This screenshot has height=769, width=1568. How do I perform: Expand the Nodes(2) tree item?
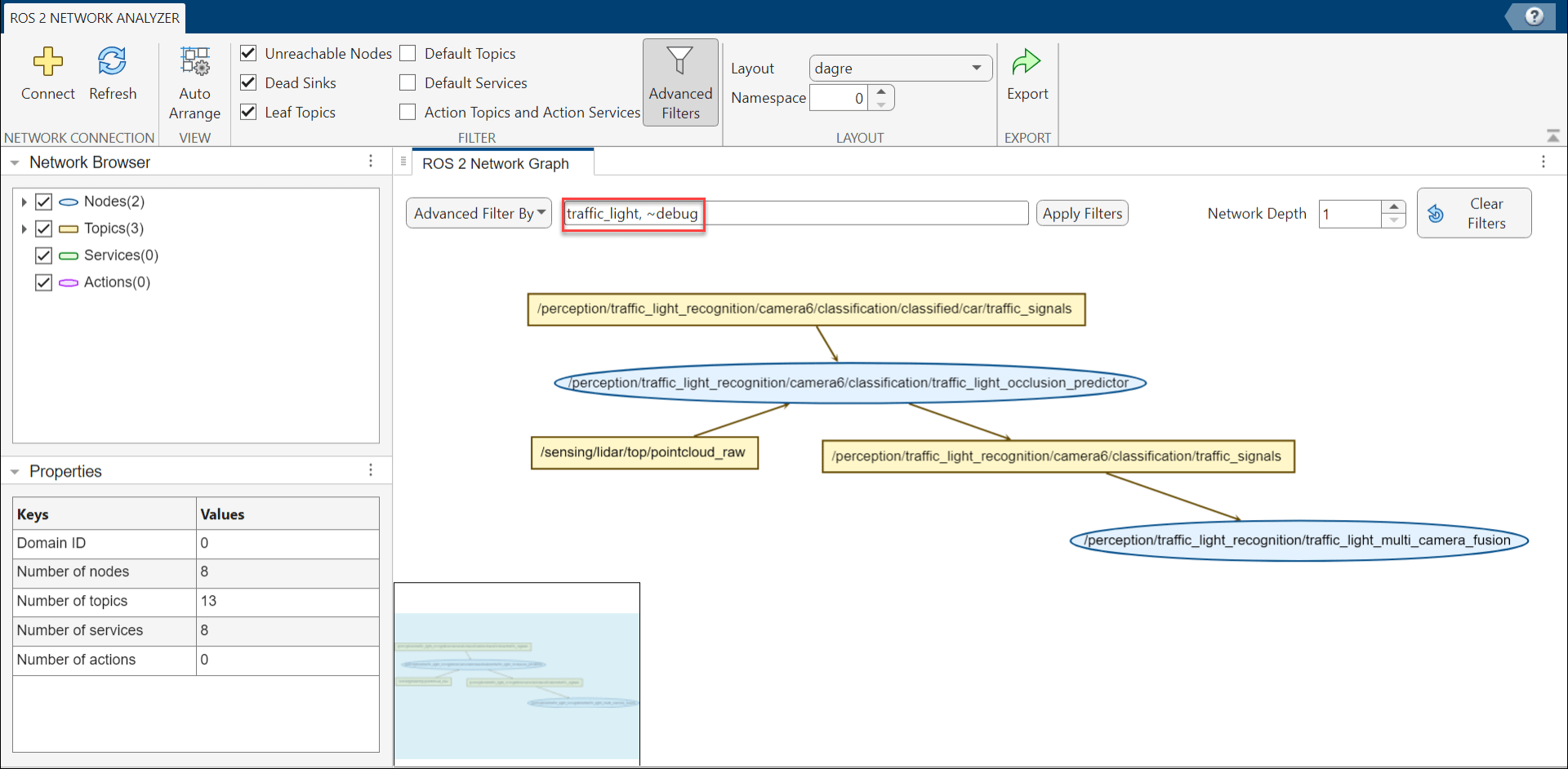pyautogui.click(x=24, y=202)
